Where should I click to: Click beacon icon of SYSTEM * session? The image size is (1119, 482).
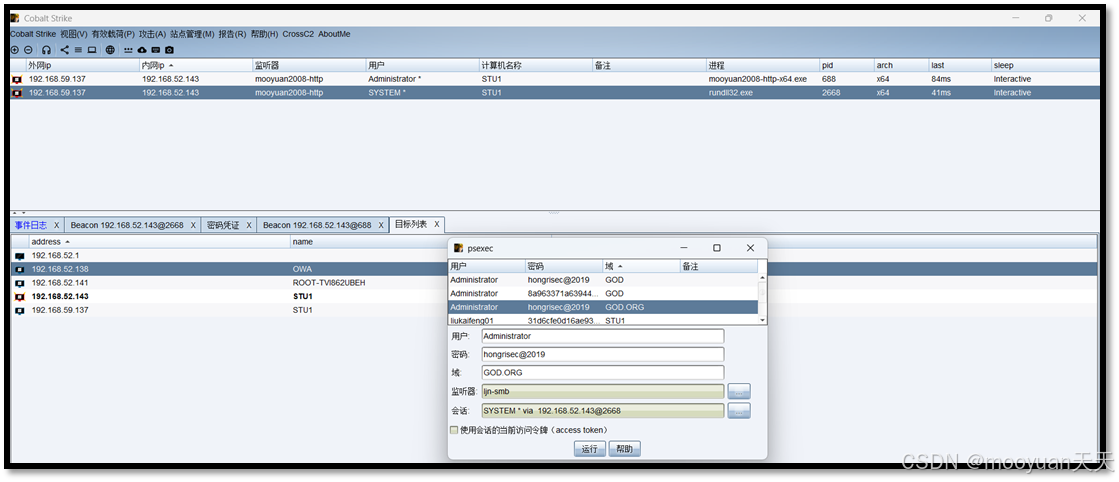pyautogui.click(x=17, y=93)
